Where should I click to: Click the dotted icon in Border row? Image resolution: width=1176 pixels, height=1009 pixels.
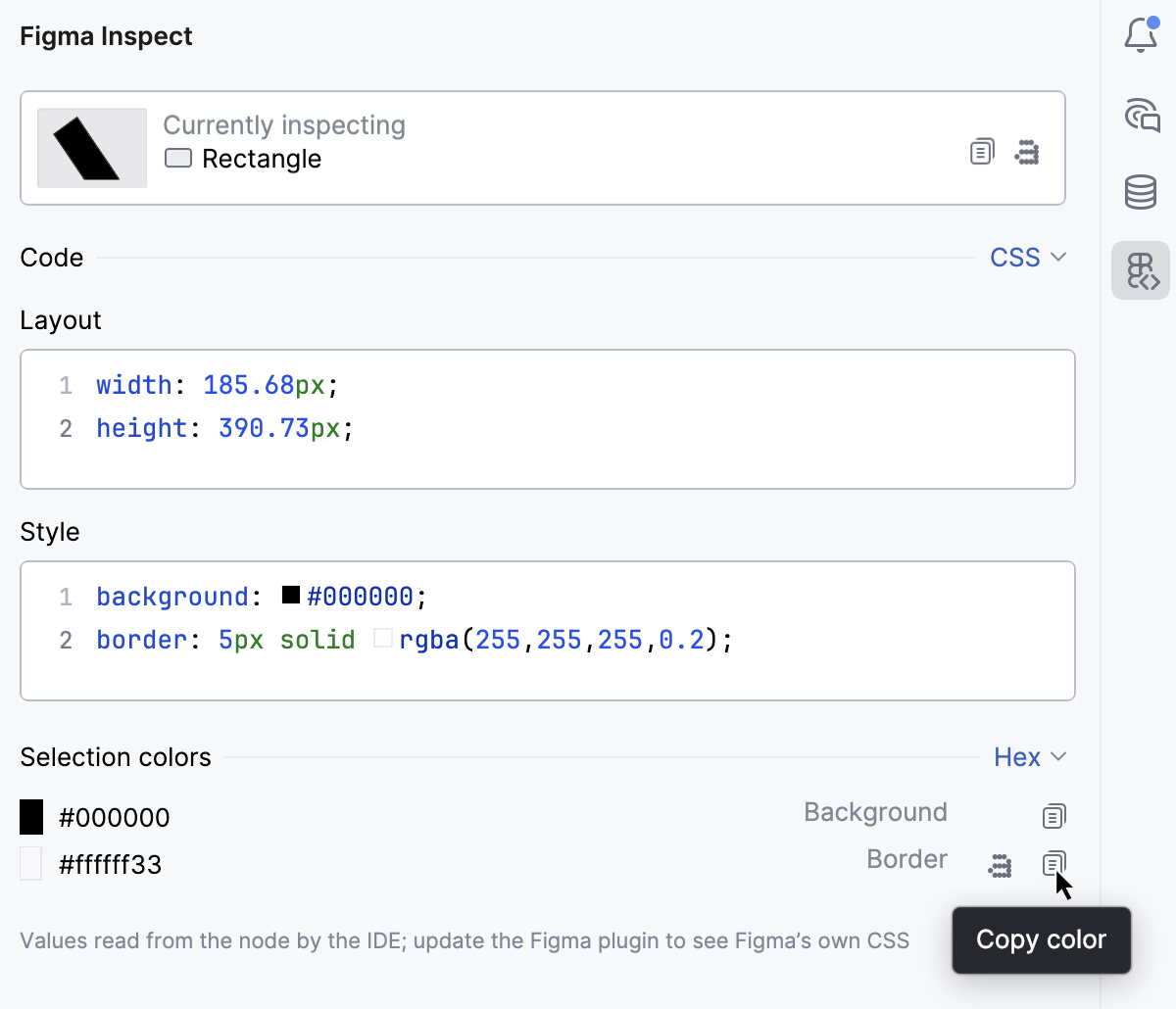[1000, 865]
